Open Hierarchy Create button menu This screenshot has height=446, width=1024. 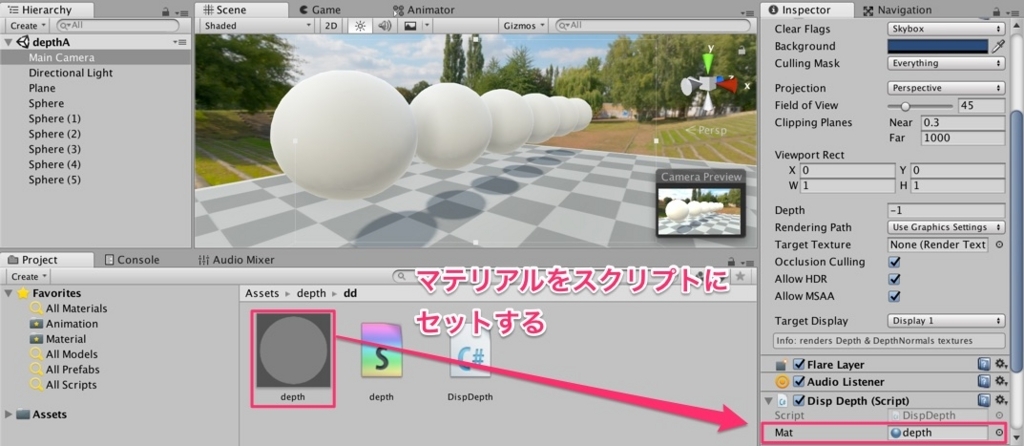(27, 26)
